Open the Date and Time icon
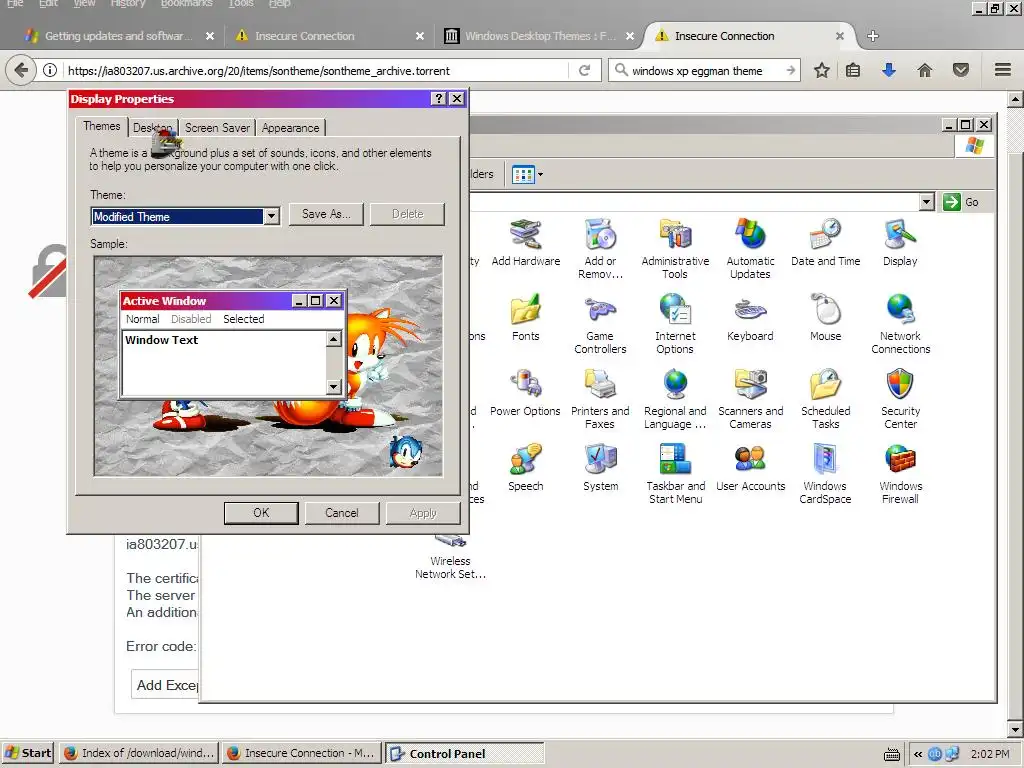This screenshot has height=768, width=1024. point(825,243)
